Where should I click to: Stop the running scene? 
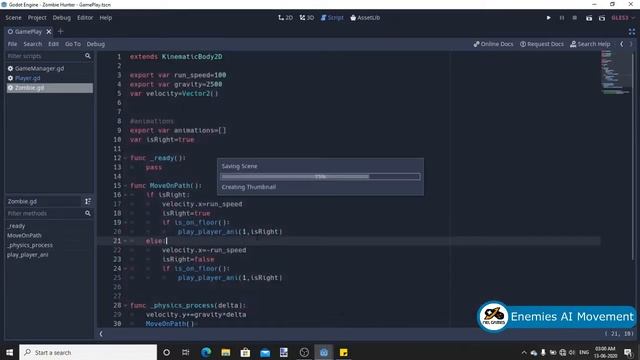575,18
